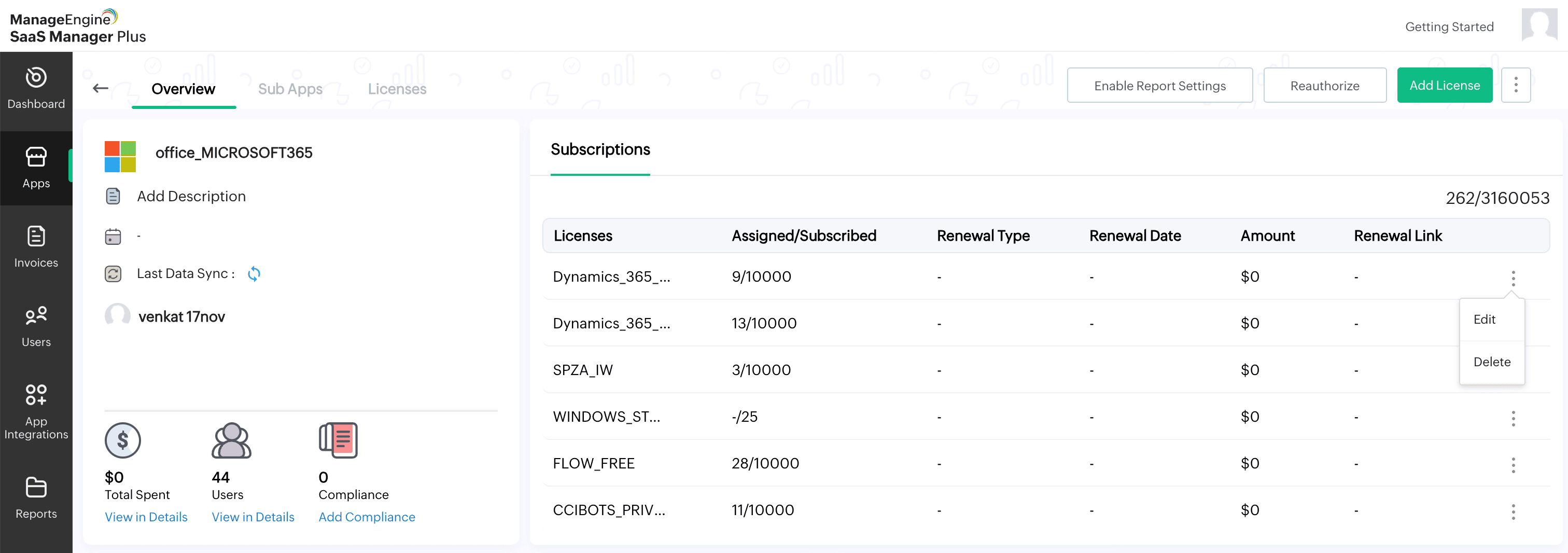Click the office_MICROSOFT365 app name

click(x=234, y=153)
